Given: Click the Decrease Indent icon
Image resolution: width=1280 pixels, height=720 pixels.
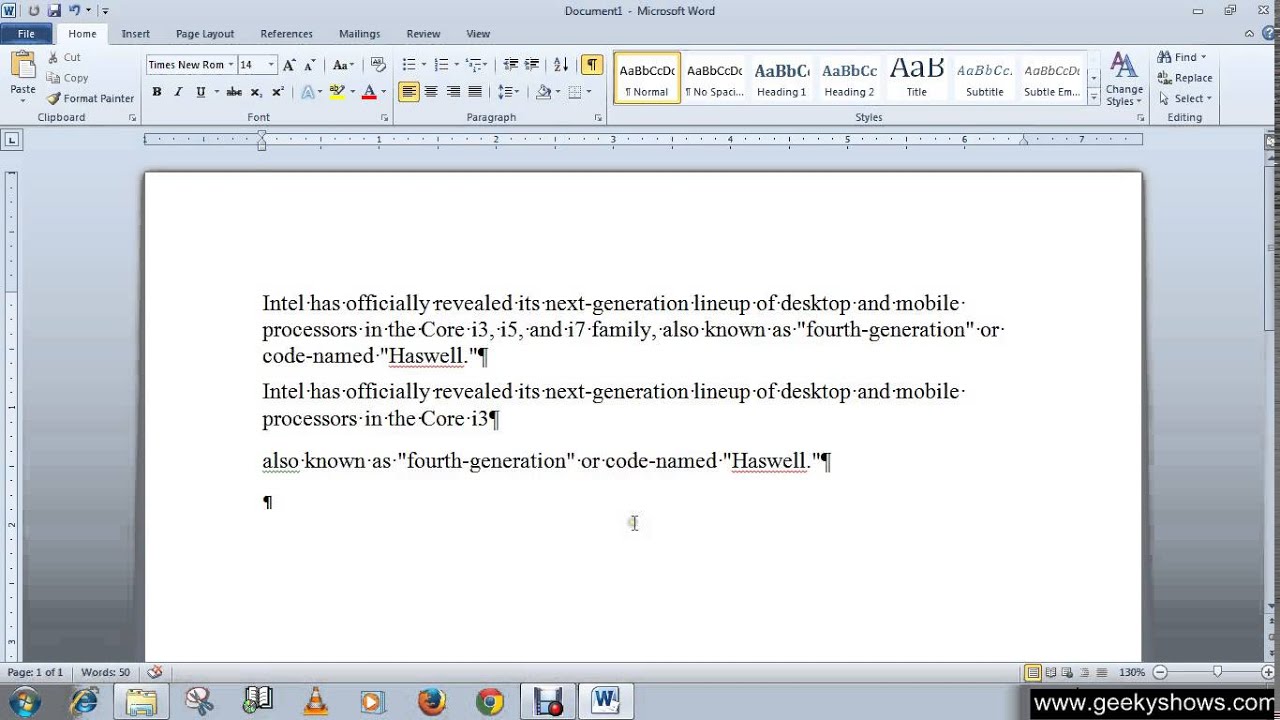Looking at the screenshot, I should click(x=511, y=65).
